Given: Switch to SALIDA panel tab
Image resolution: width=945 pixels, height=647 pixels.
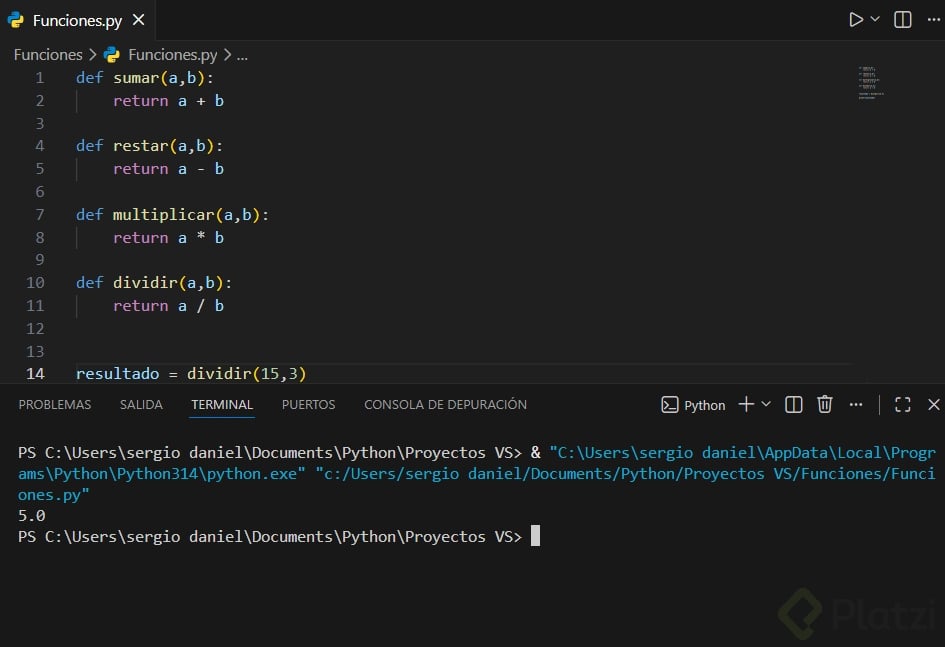Looking at the screenshot, I should 141,404.
